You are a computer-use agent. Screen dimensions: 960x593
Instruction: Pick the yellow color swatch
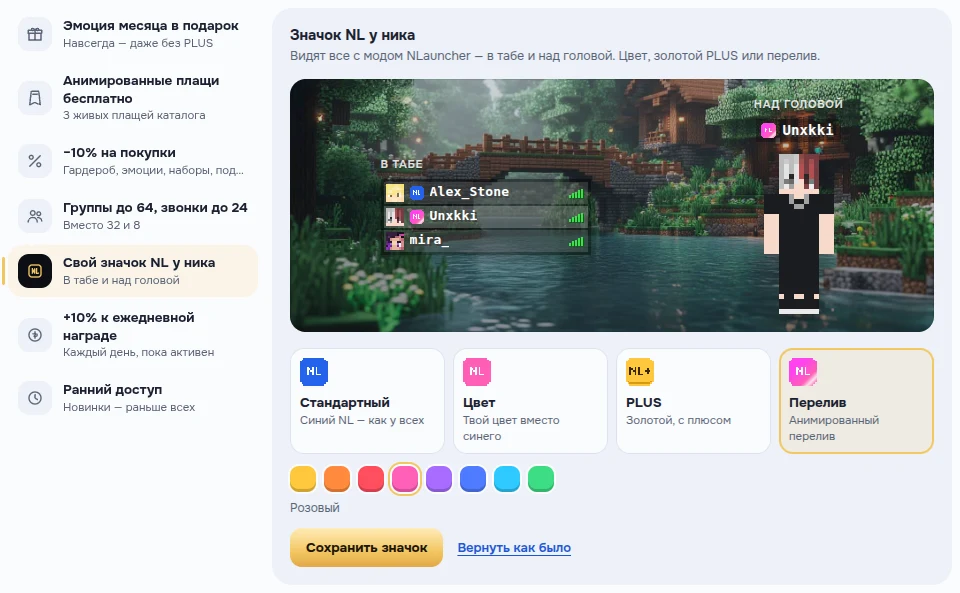(x=303, y=479)
